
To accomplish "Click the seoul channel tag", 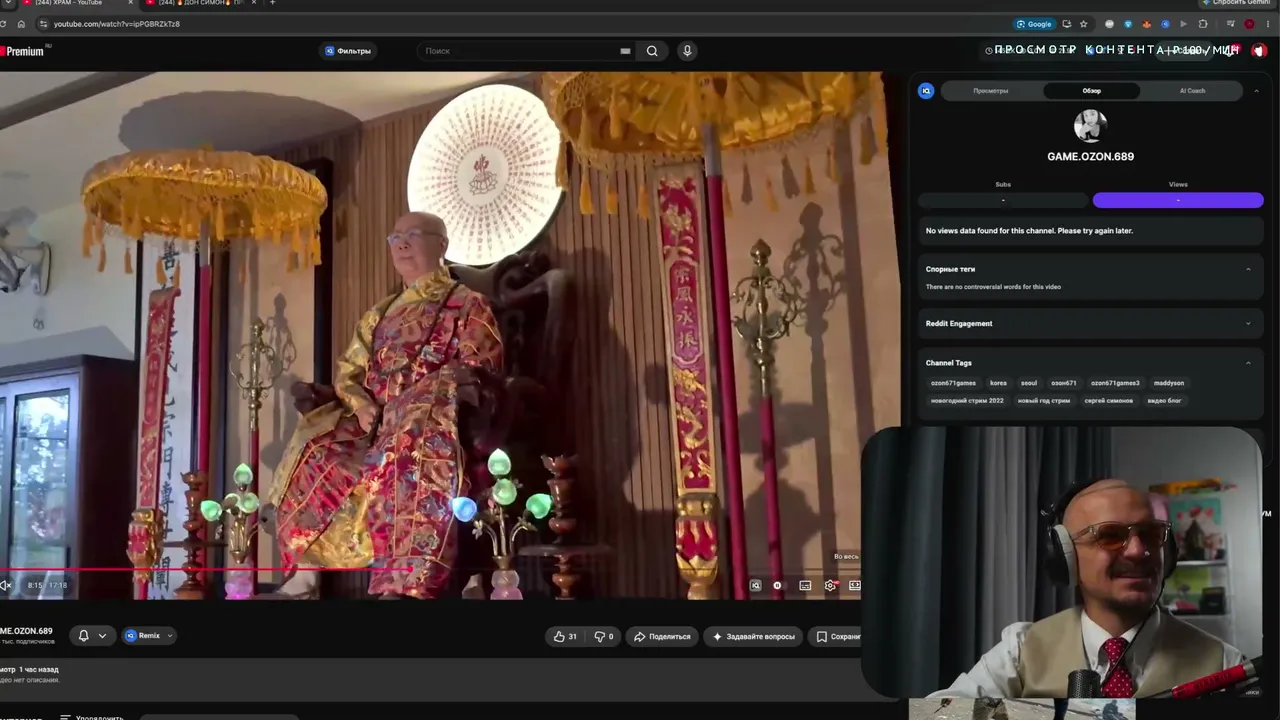I will point(1029,383).
